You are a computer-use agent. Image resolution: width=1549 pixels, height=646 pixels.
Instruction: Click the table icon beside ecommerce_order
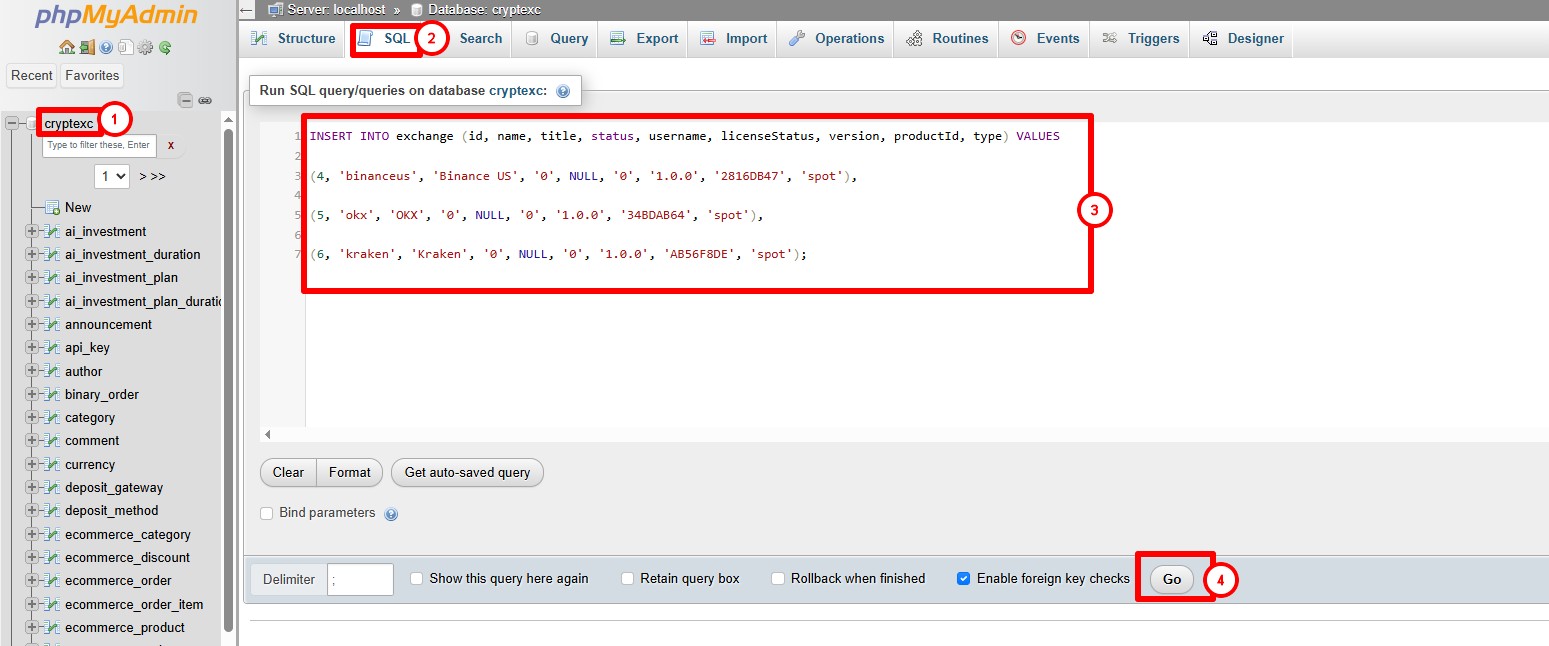(52, 580)
